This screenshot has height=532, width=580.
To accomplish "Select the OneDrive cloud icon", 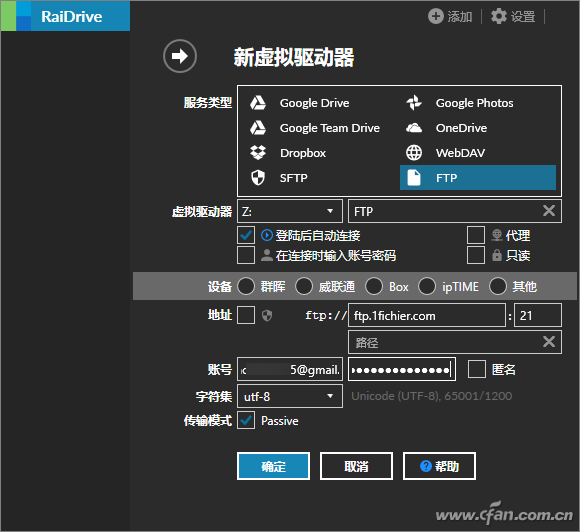I will pyautogui.click(x=414, y=128).
